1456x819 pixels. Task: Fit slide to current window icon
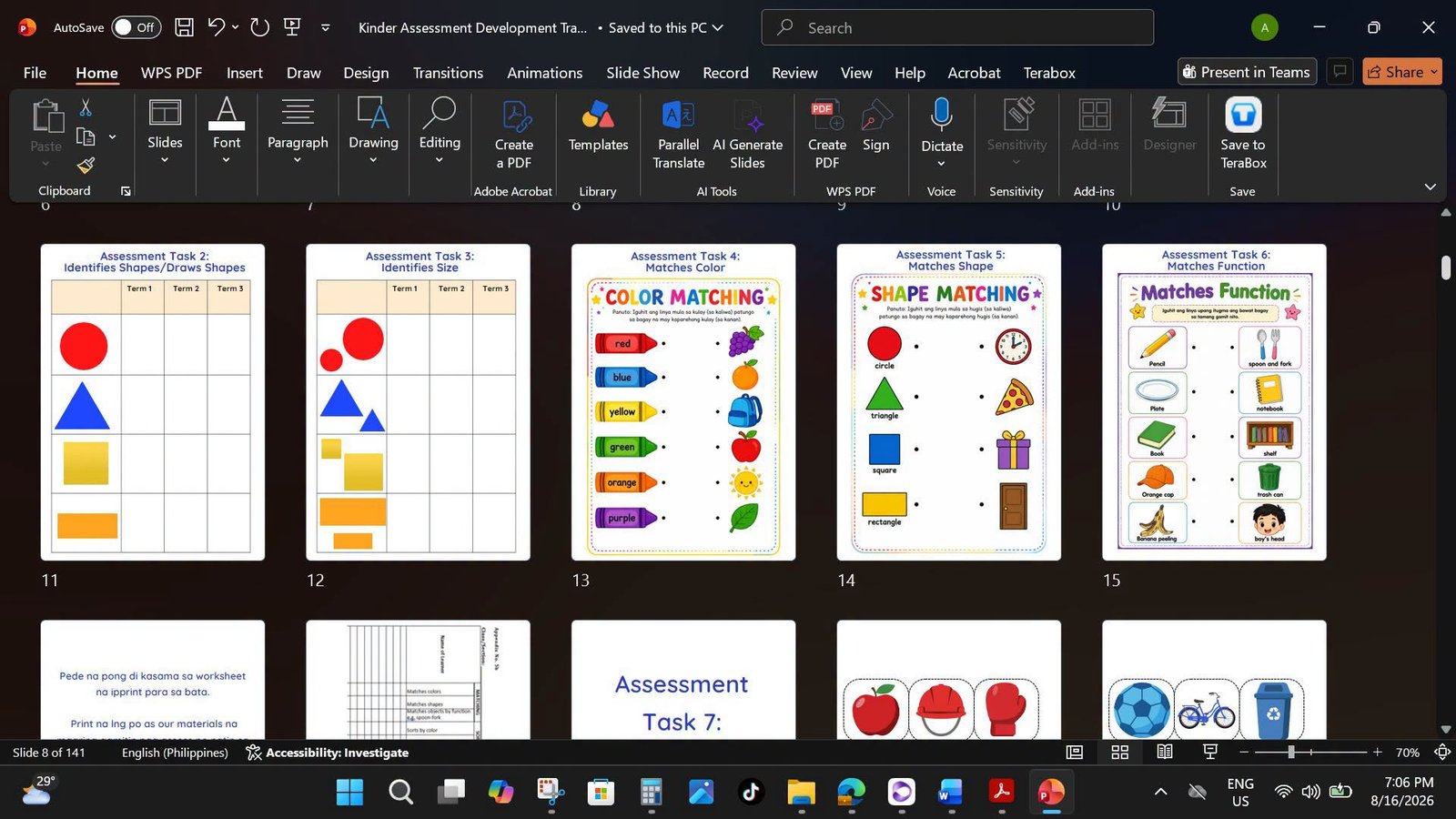pyautogui.click(x=1441, y=753)
